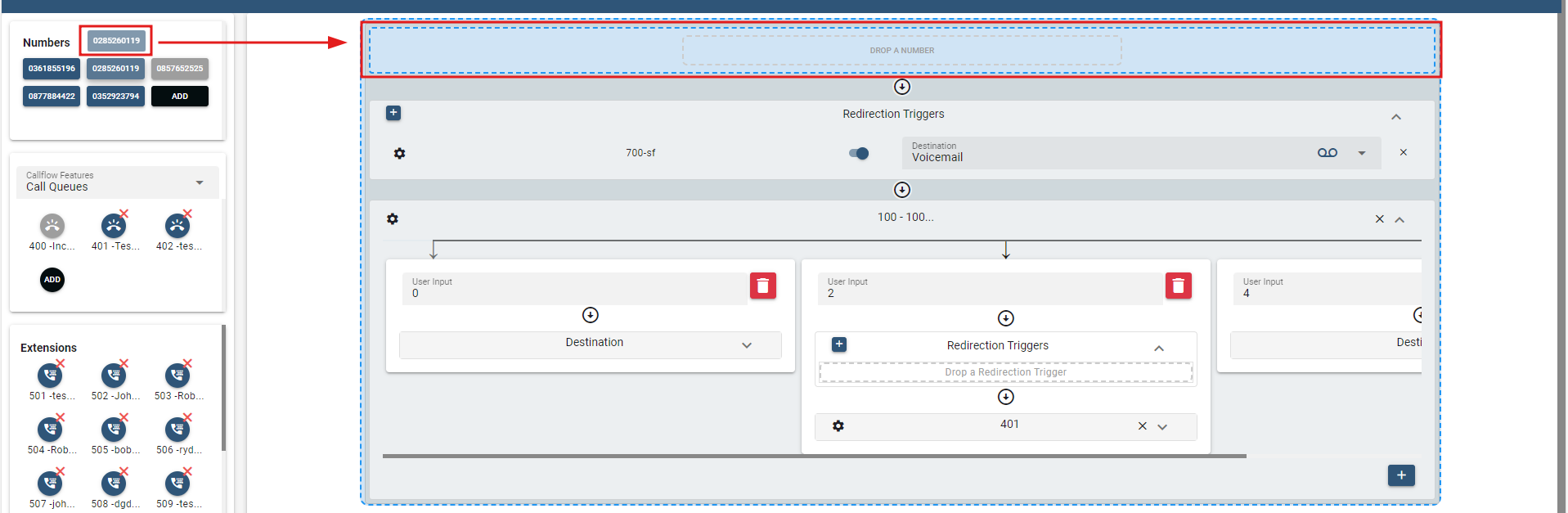
Task: Click the User Input 2 field
Action: (x=990, y=289)
